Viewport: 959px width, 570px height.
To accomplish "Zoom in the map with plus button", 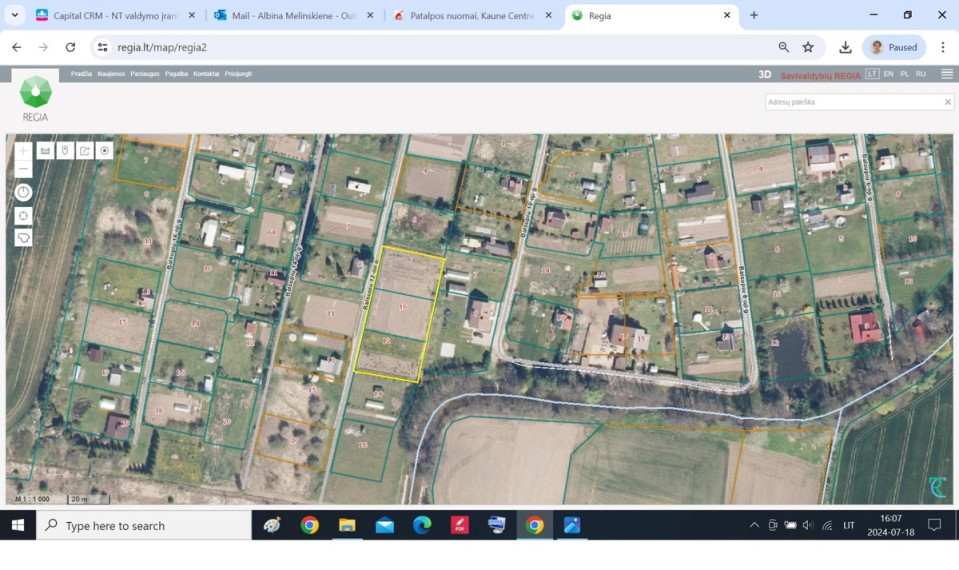I will tap(23, 151).
